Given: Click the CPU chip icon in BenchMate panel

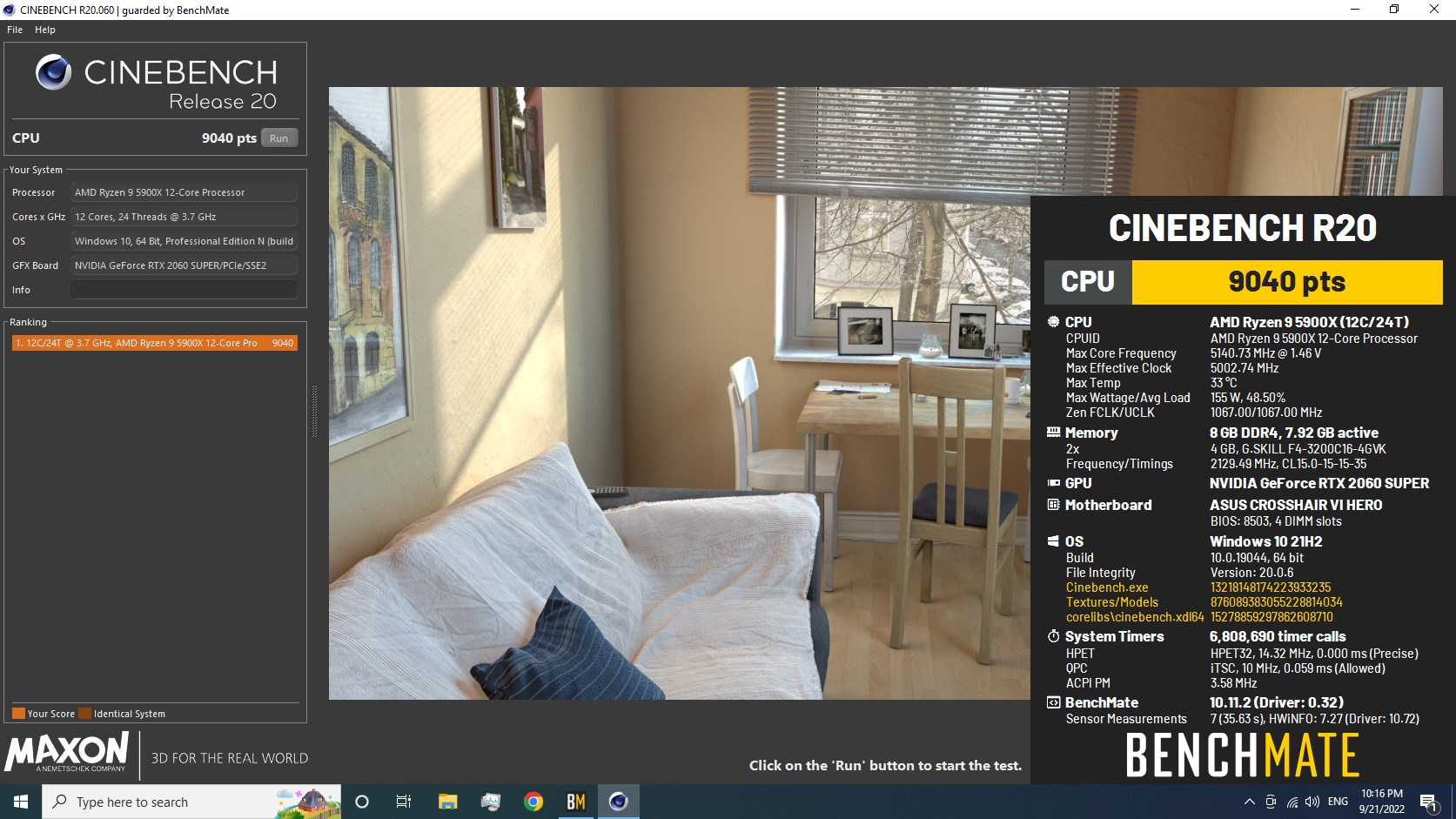Looking at the screenshot, I should click(1053, 322).
